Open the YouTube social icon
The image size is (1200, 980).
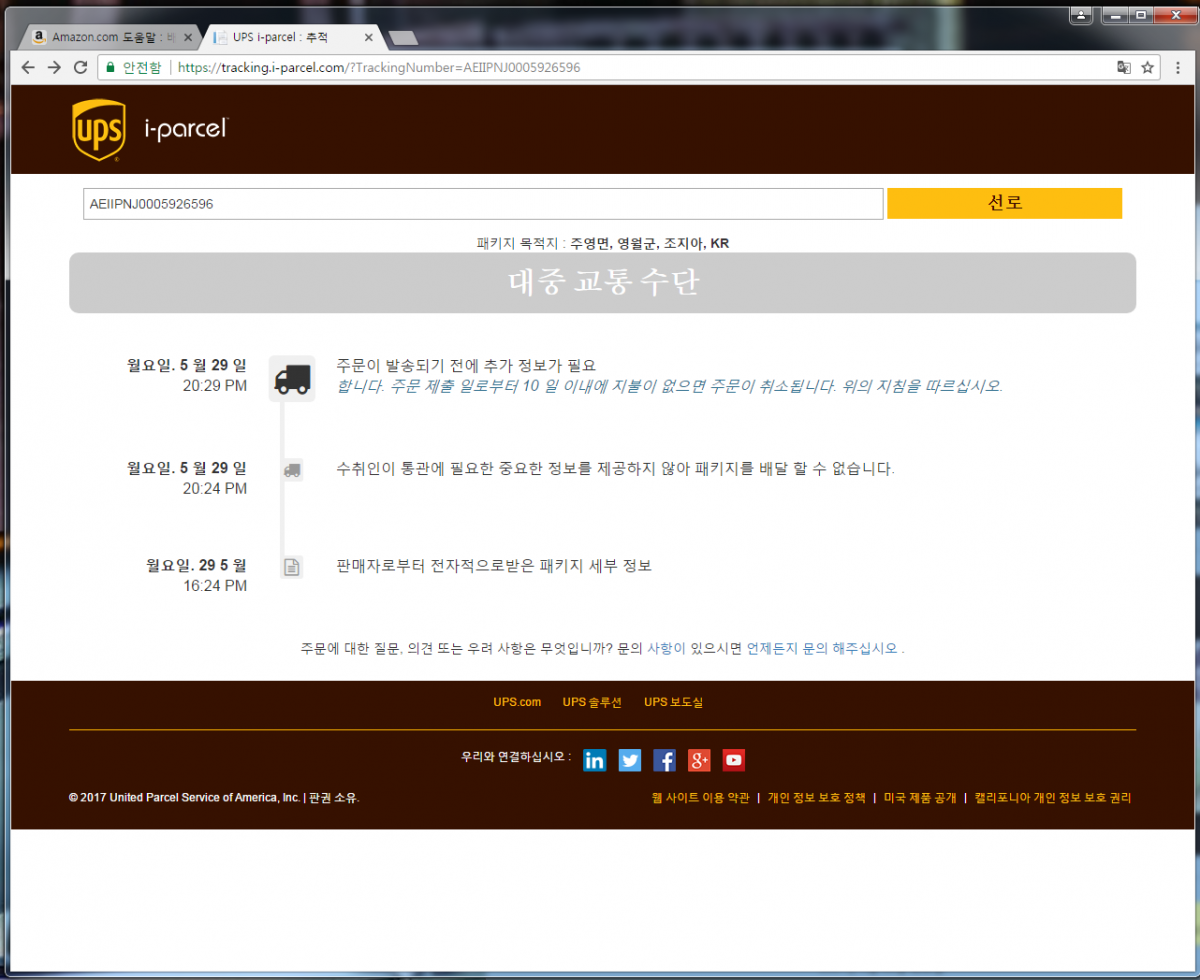(734, 760)
